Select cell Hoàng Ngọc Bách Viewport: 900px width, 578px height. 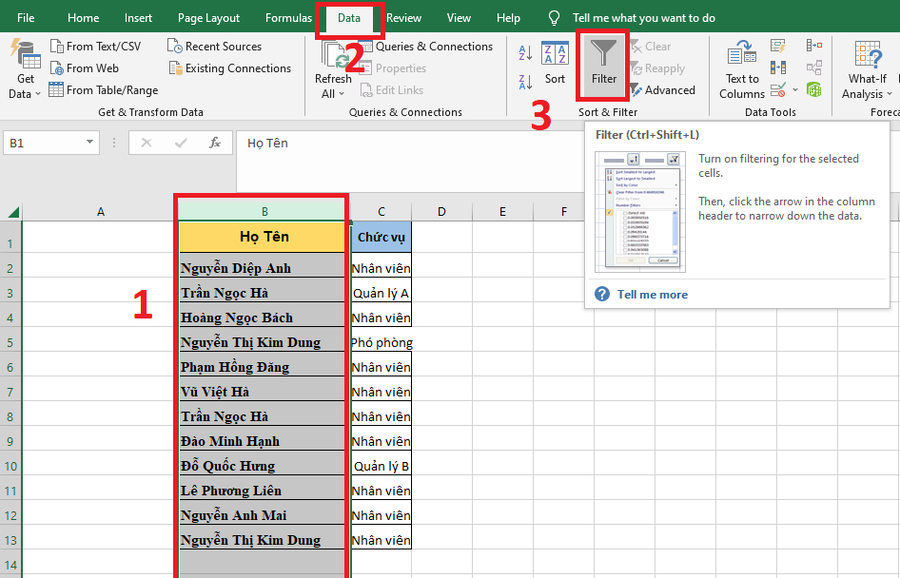coord(262,317)
